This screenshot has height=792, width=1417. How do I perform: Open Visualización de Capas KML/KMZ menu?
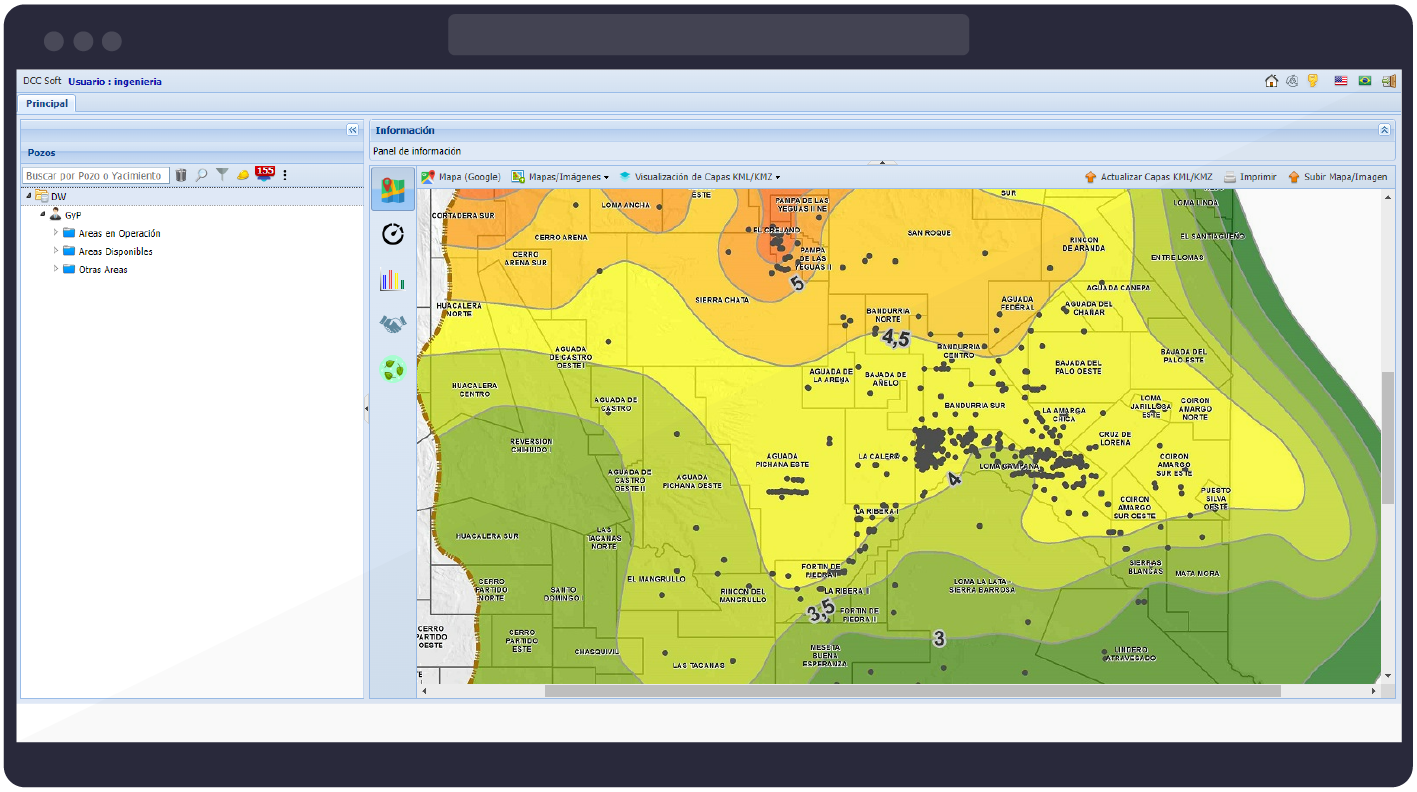click(700, 177)
